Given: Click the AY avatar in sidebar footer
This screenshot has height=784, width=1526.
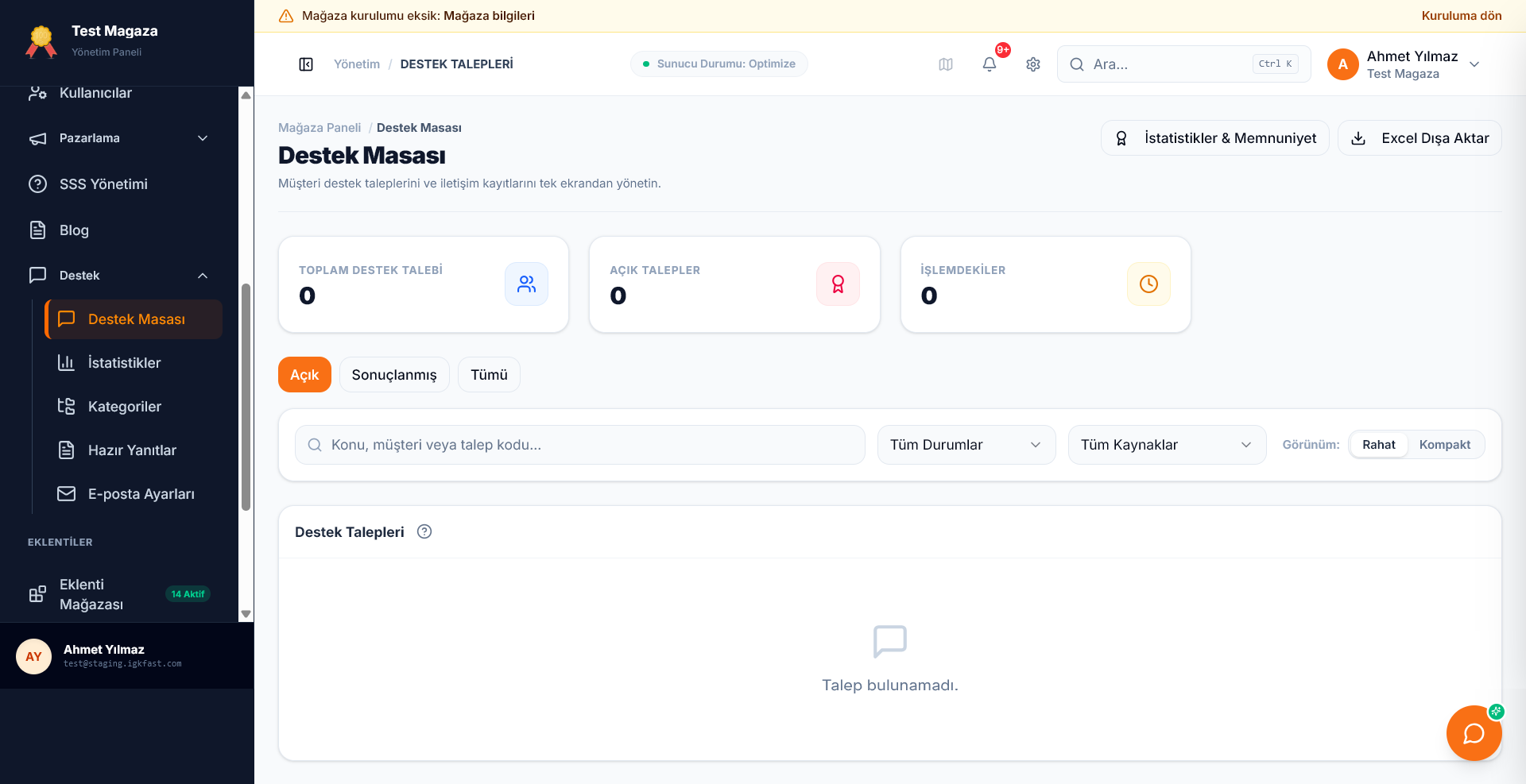Looking at the screenshot, I should 33,656.
